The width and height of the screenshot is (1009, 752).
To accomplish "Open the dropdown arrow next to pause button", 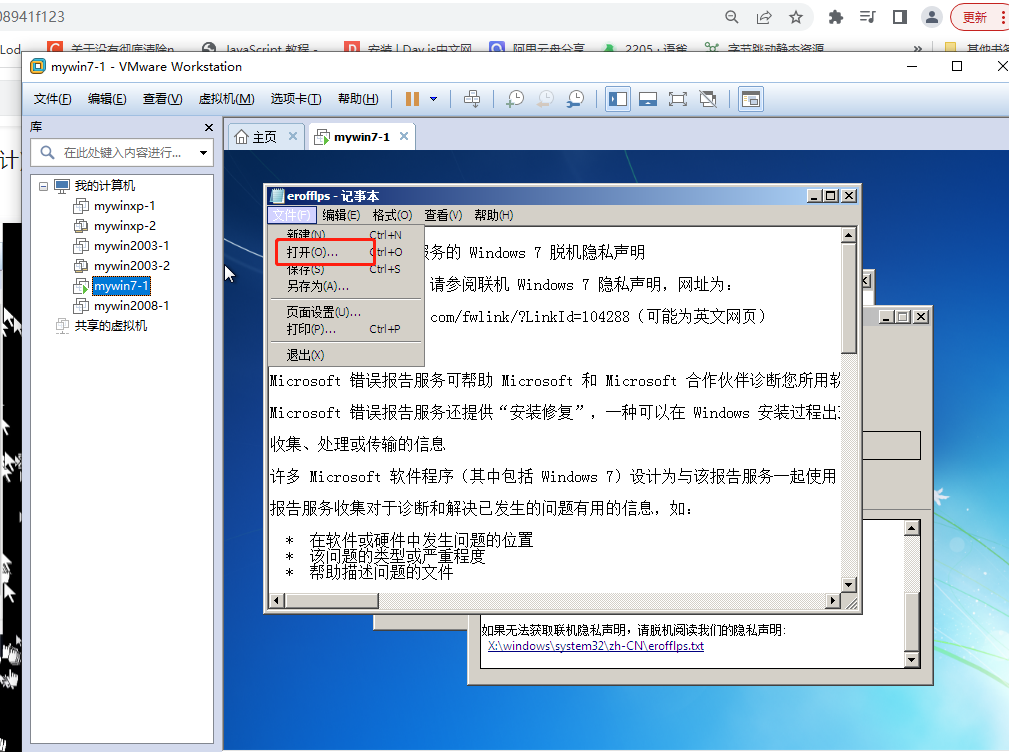I will [x=434, y=99].
